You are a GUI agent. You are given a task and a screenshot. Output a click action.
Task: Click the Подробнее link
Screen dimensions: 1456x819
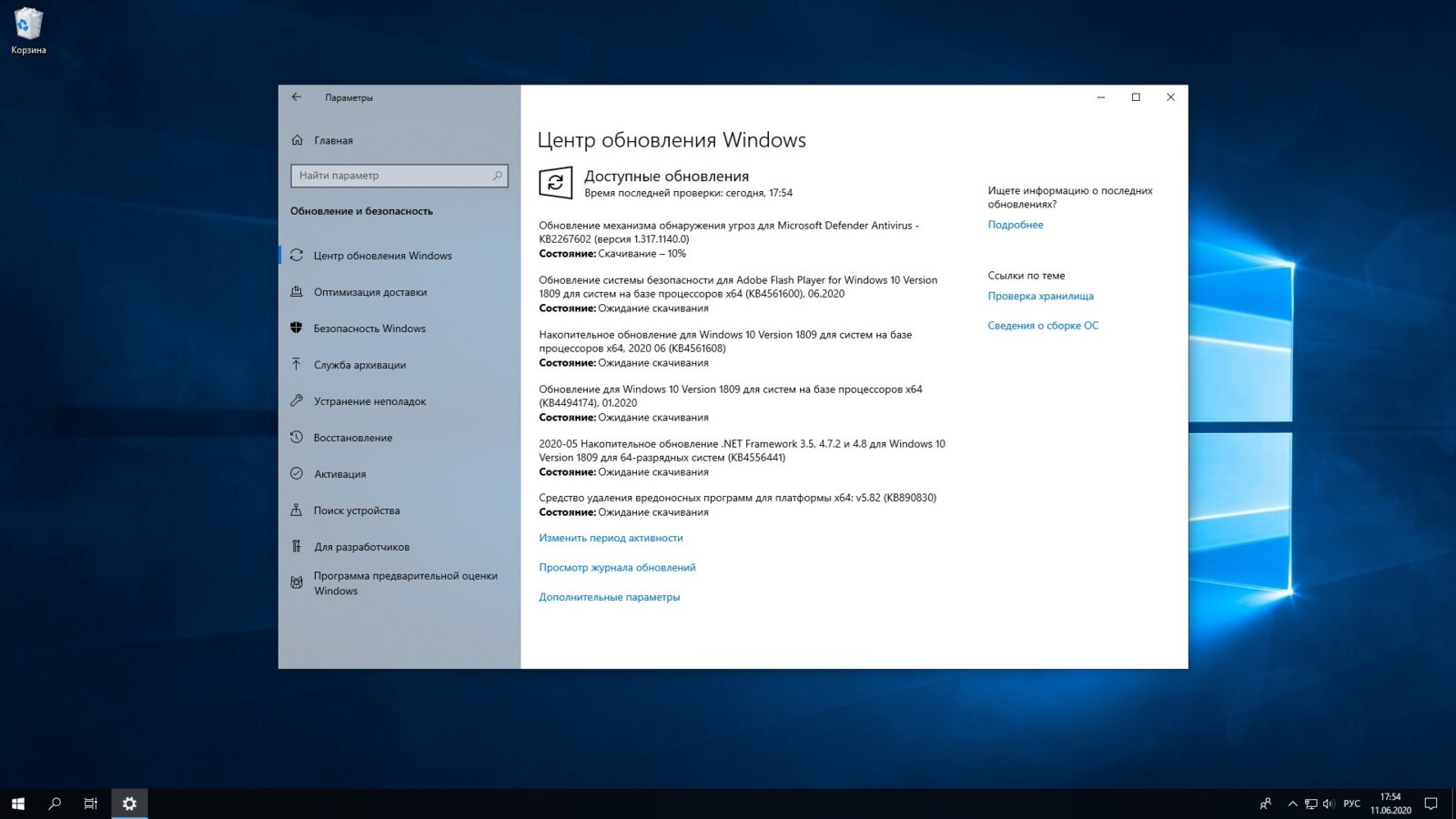(x=1016, y=225)
